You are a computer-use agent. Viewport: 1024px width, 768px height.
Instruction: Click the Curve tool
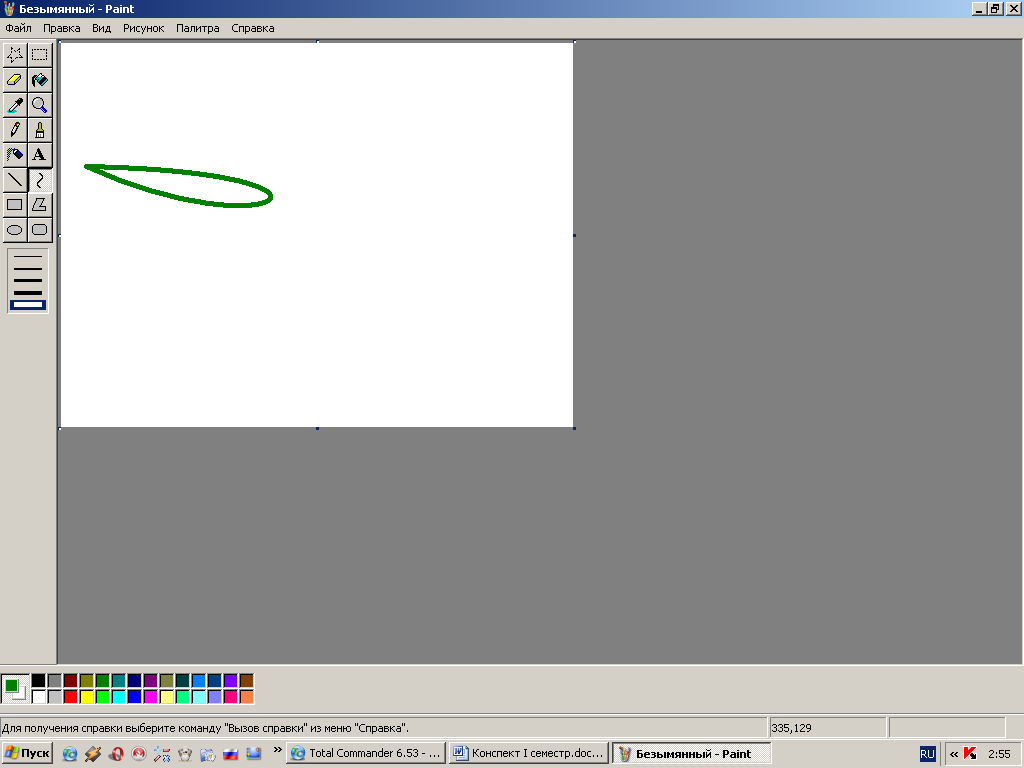coord(40,180)
